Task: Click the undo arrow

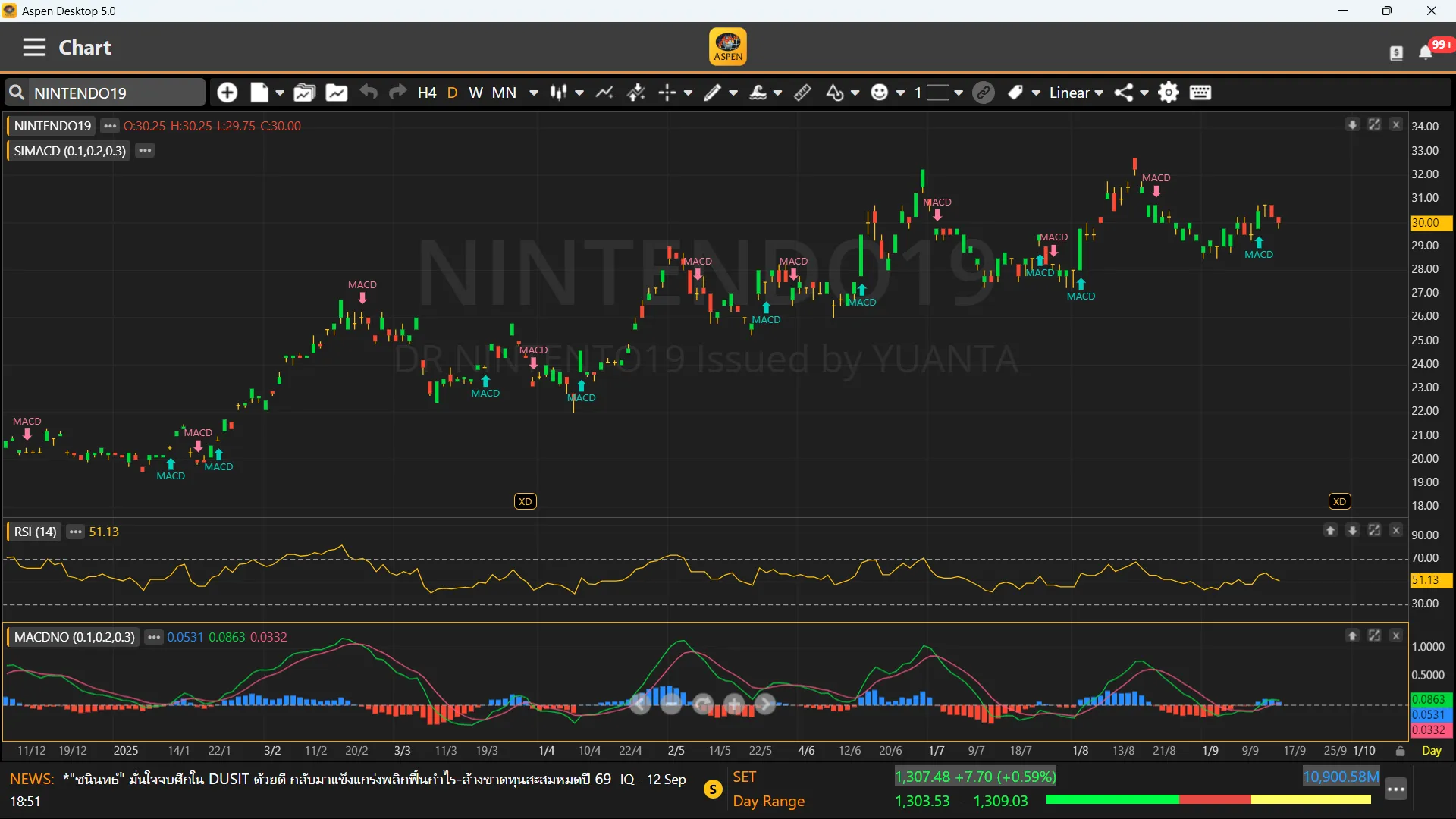Action: click(x=369, y=93)
